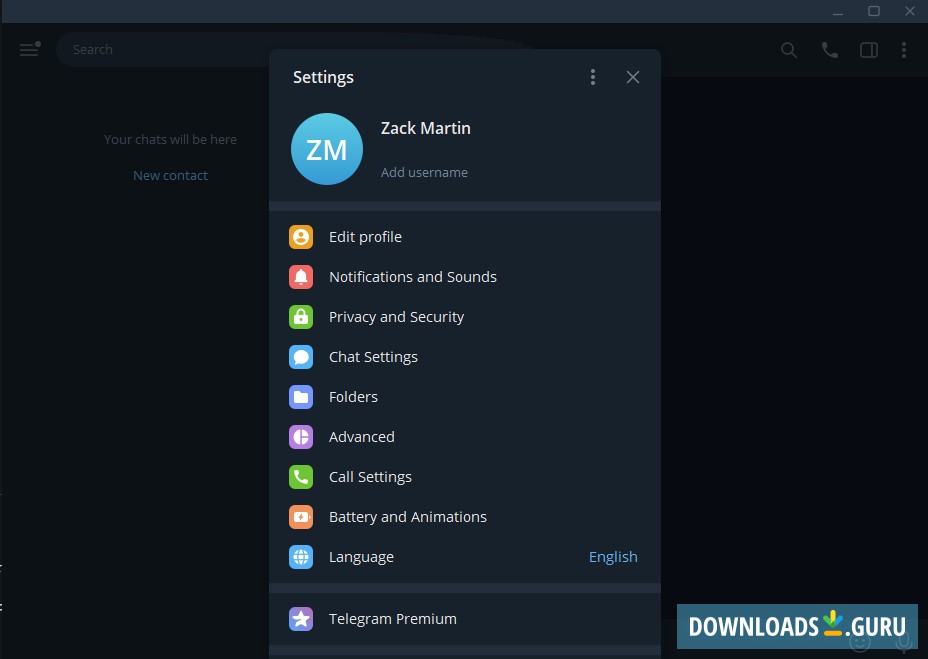Viewport: 928px width, 659px height.
Task: Open Advanced settings
Action: click(465, 437)
